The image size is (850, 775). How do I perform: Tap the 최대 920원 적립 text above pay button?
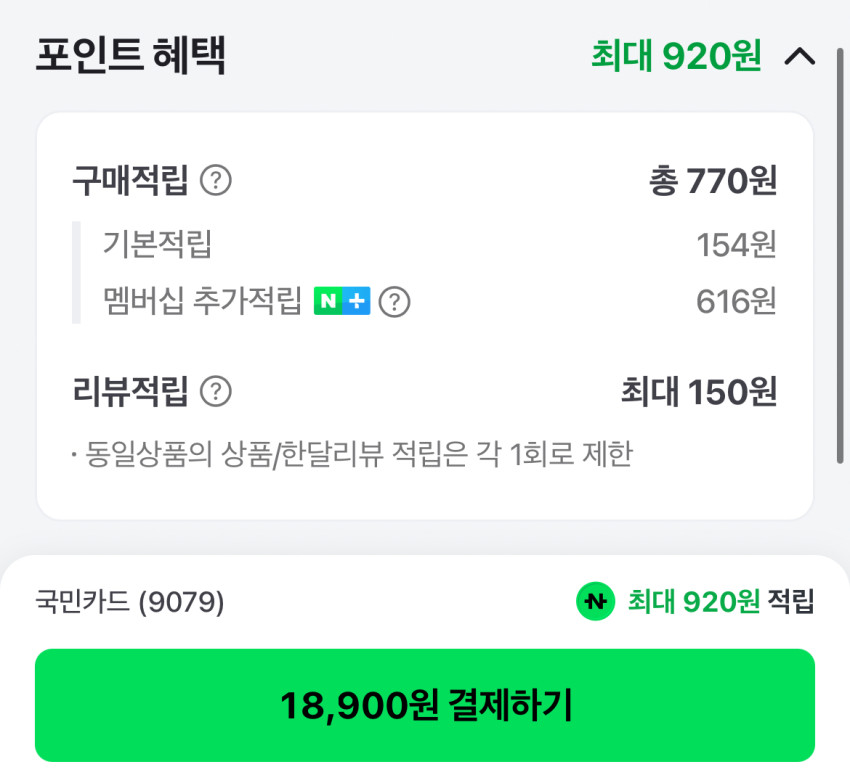[720, 601]
